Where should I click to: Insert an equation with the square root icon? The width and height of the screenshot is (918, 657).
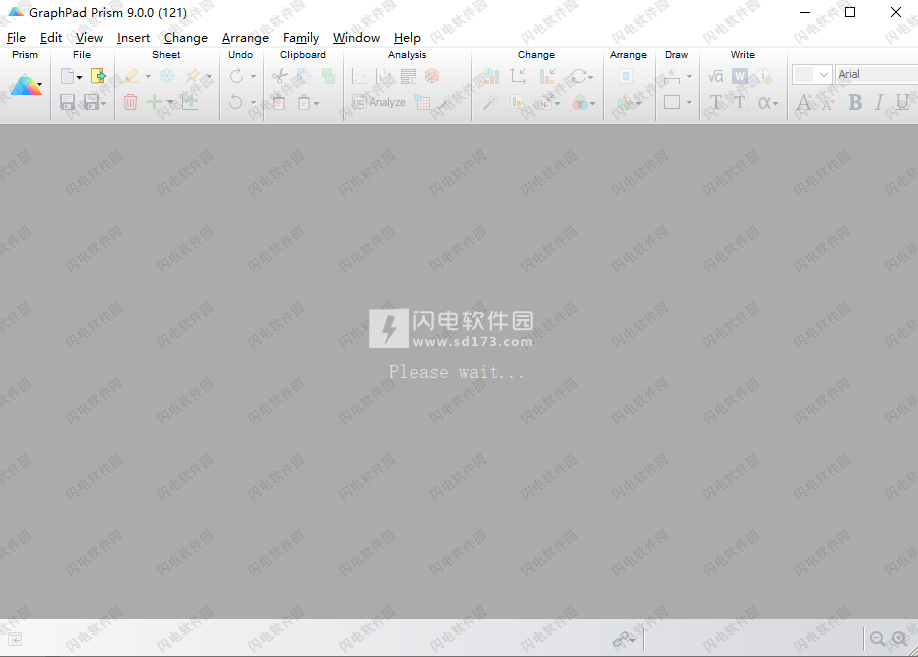[x=715, y=76]
